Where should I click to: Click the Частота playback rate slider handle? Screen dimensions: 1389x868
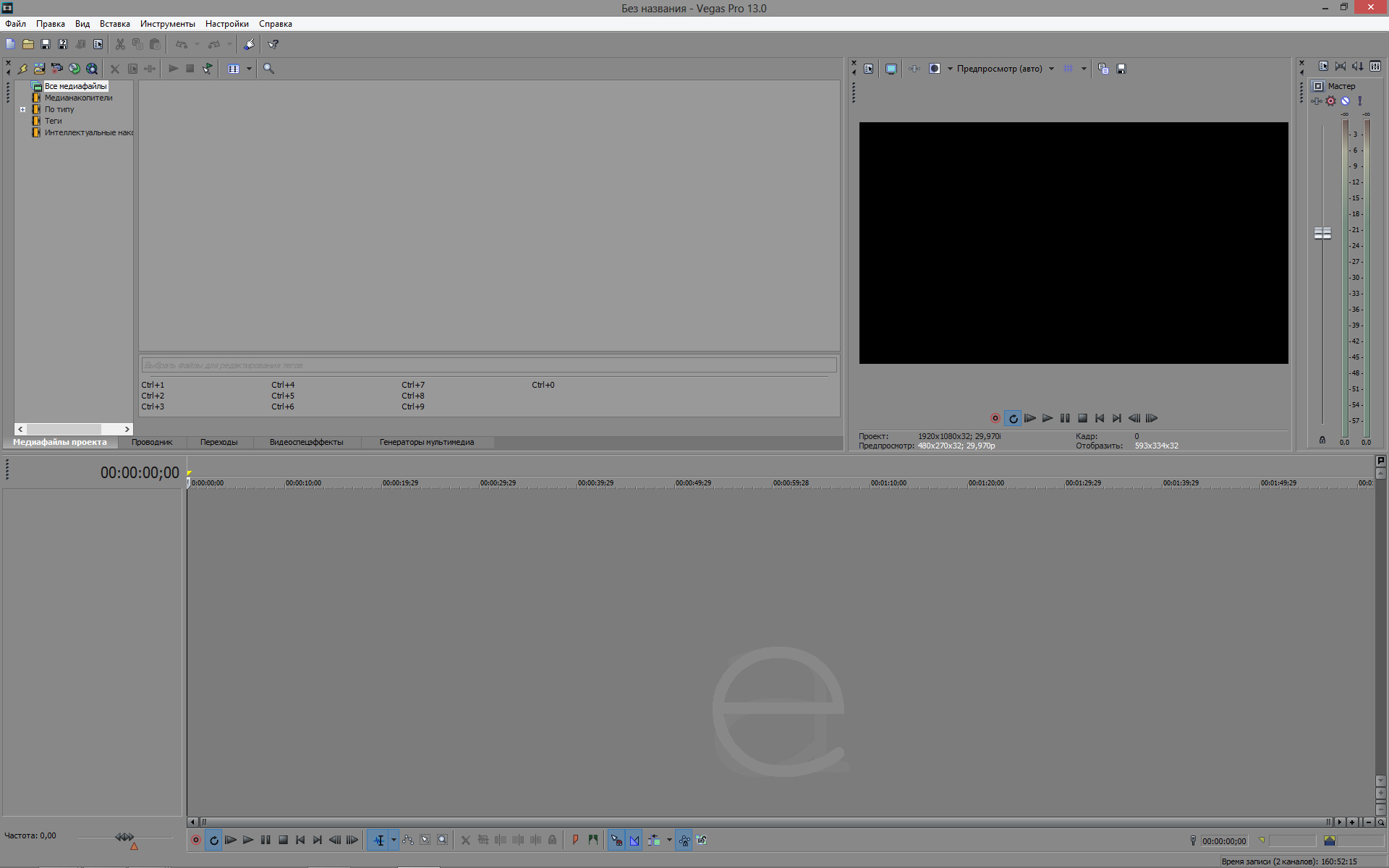[x=124, y=837]
